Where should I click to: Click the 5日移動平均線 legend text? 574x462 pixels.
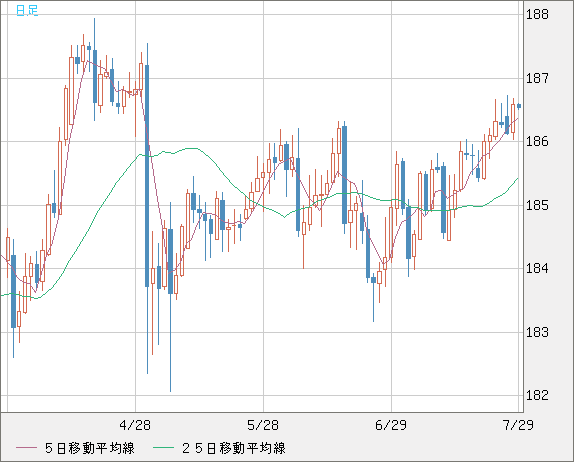[x=90, y=448]
